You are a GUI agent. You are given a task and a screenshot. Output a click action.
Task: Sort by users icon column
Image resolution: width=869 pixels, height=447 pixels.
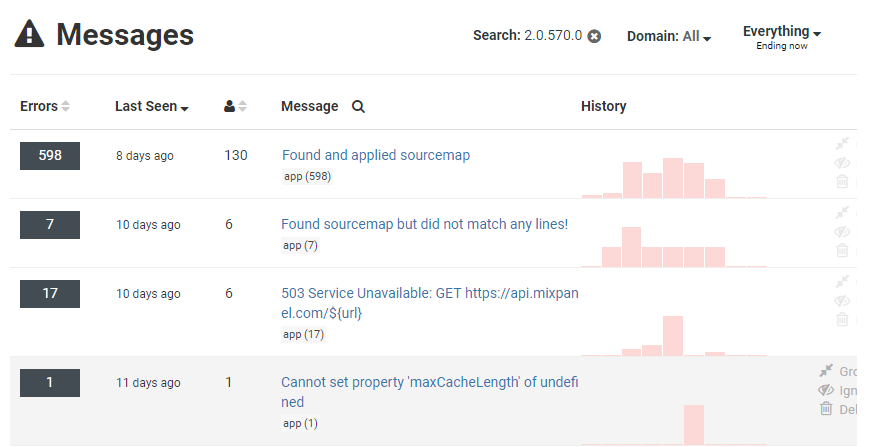point(235,106)
